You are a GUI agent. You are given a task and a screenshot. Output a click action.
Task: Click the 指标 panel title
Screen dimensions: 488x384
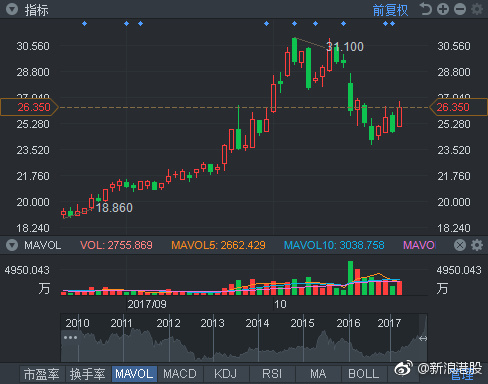pyautogui.click(x=36, y=10)
